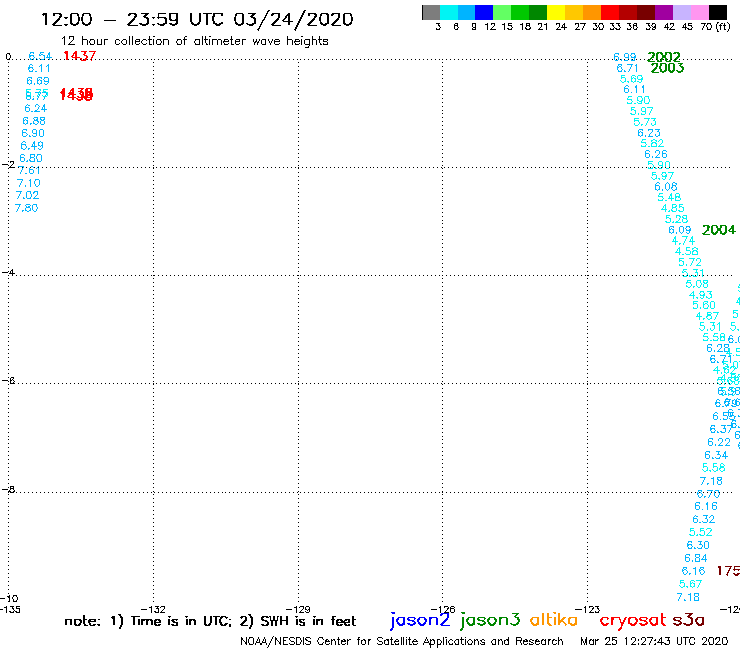Click the 7.61 wave height reading
The image size is (740, 650).
(29, 170)
